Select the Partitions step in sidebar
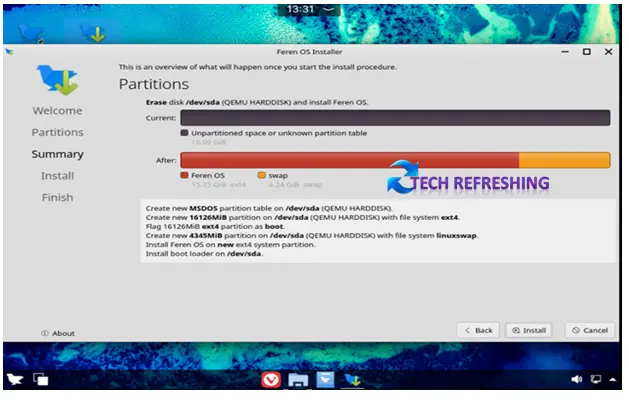This screenshot has height=400, width=629. pyautogui.click(x=57, y=133)
